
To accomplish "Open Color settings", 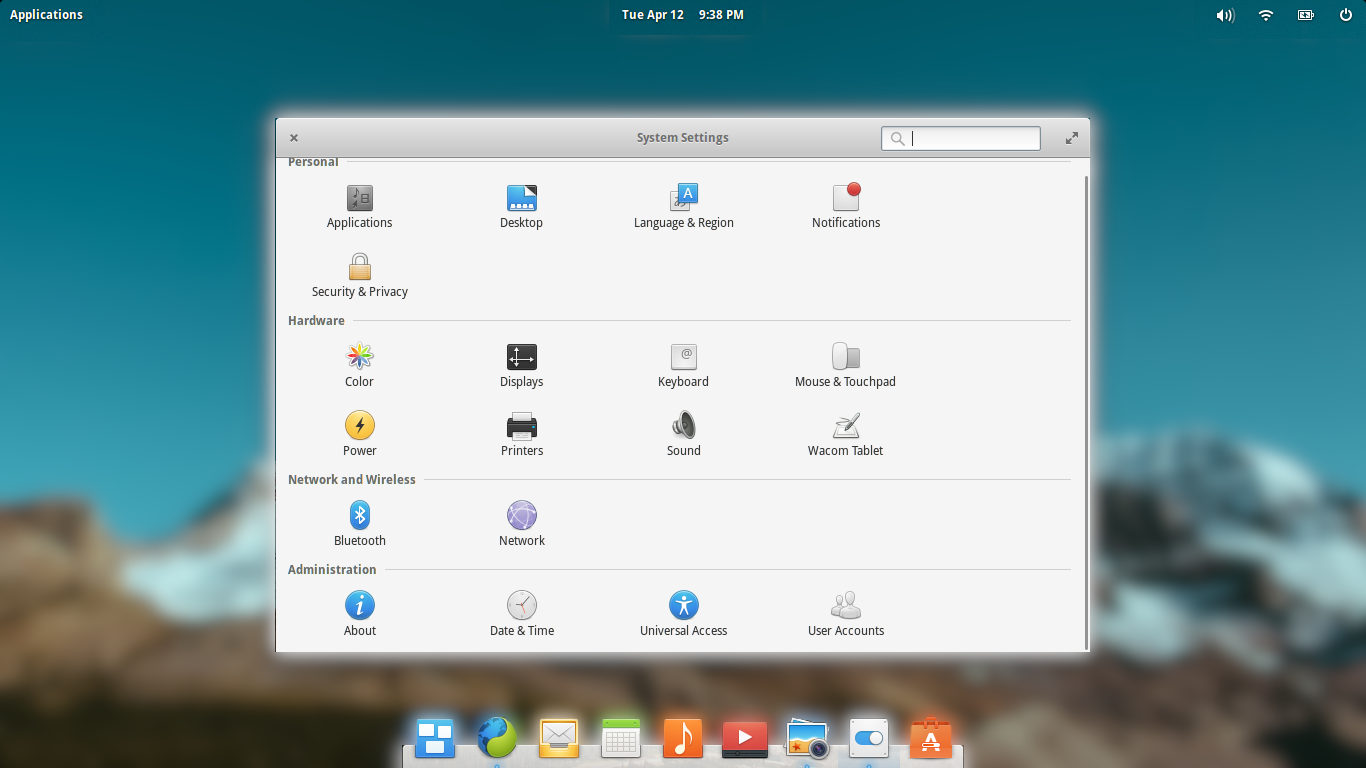I will pos(360,366).
